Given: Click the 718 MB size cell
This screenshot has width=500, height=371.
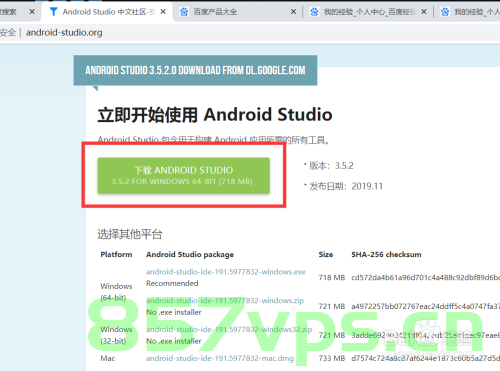Looking at the screenshot, I should coord(332,278).
